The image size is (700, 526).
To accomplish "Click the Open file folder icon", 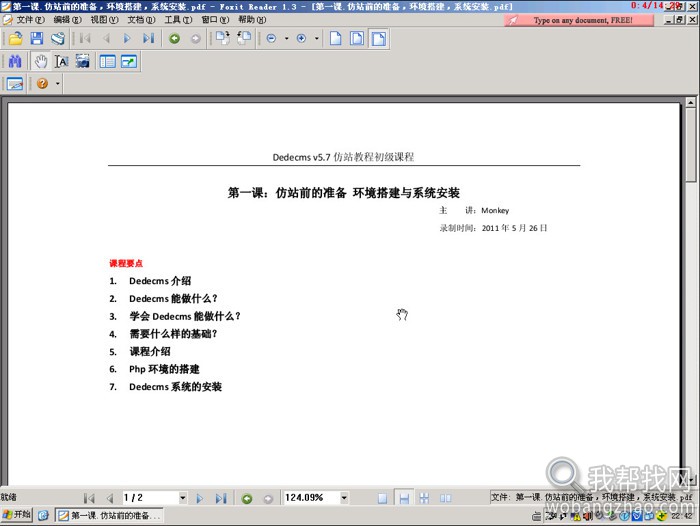I will tap(15, 38).
